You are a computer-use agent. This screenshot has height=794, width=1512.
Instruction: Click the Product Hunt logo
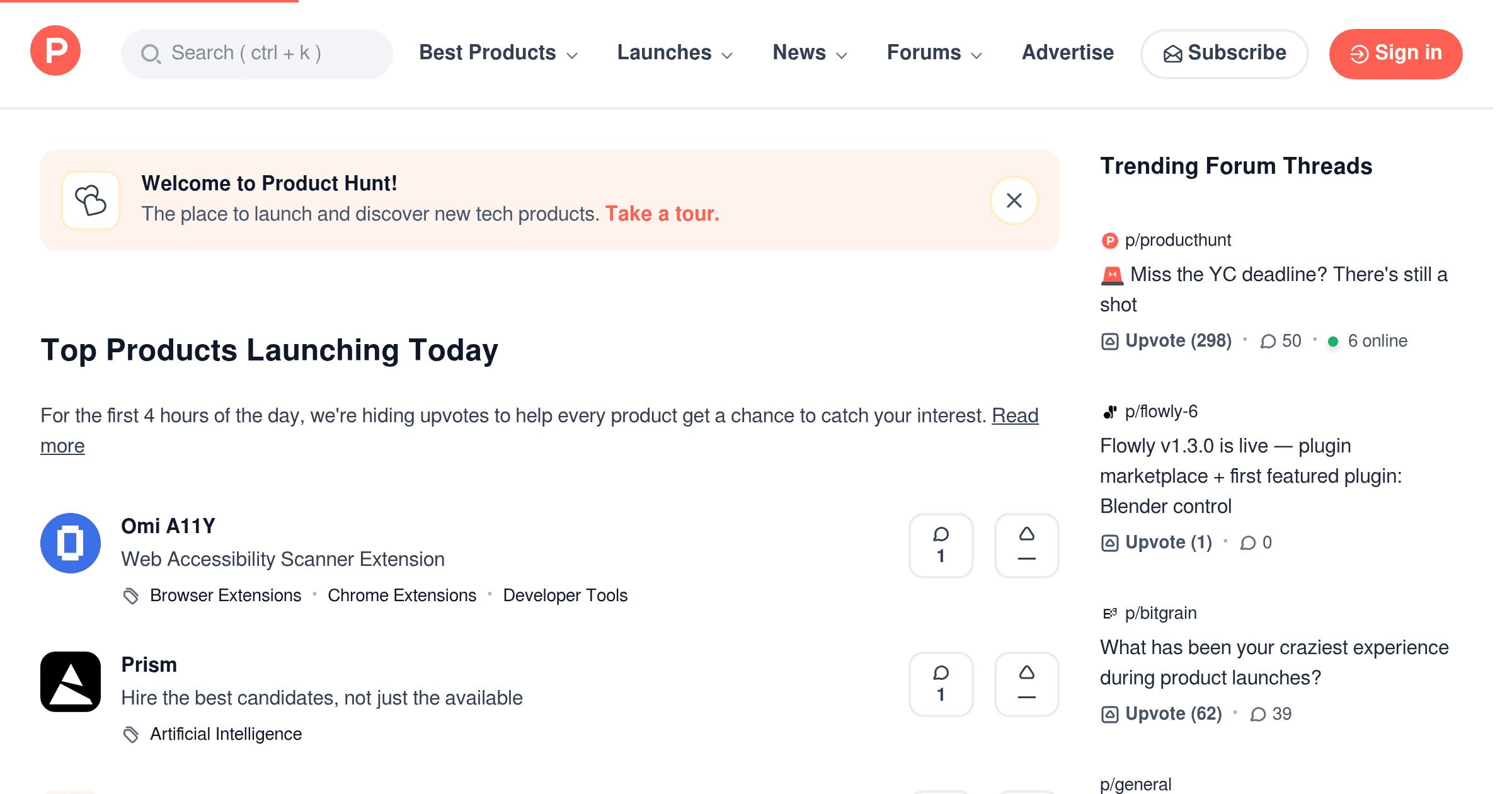[x=55, y=51]
